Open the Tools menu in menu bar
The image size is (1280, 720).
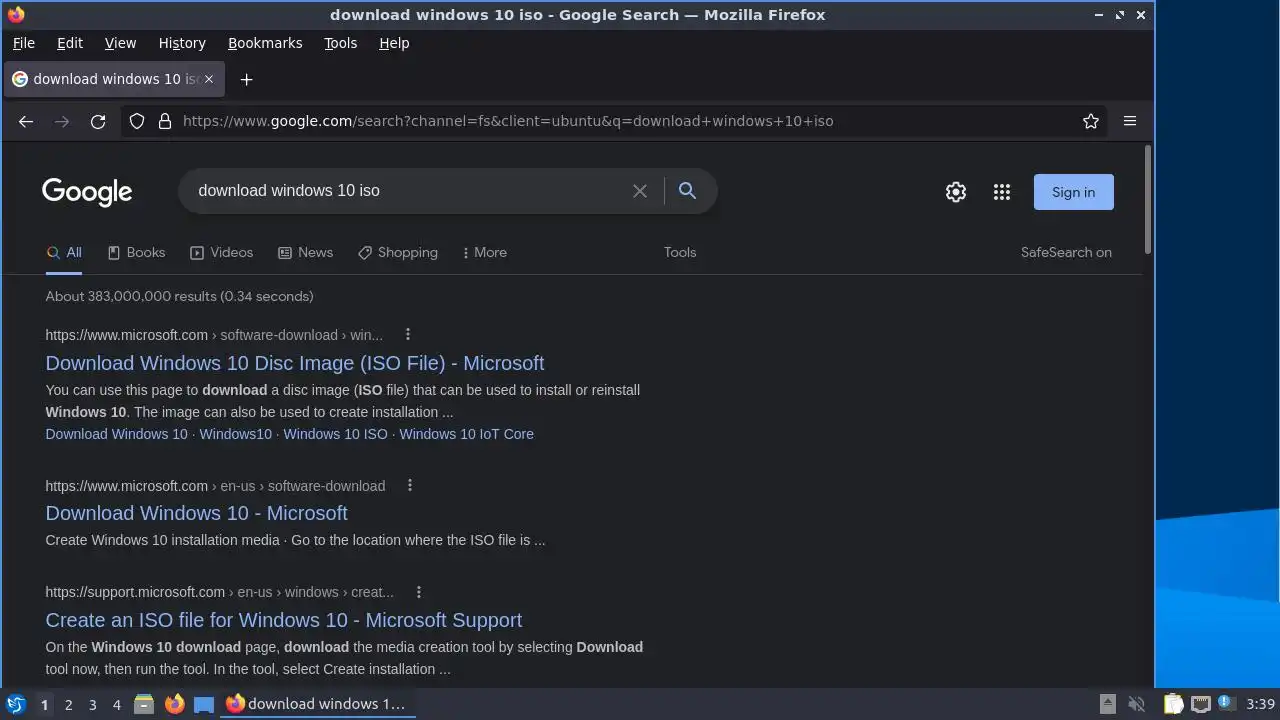(340, 43)
